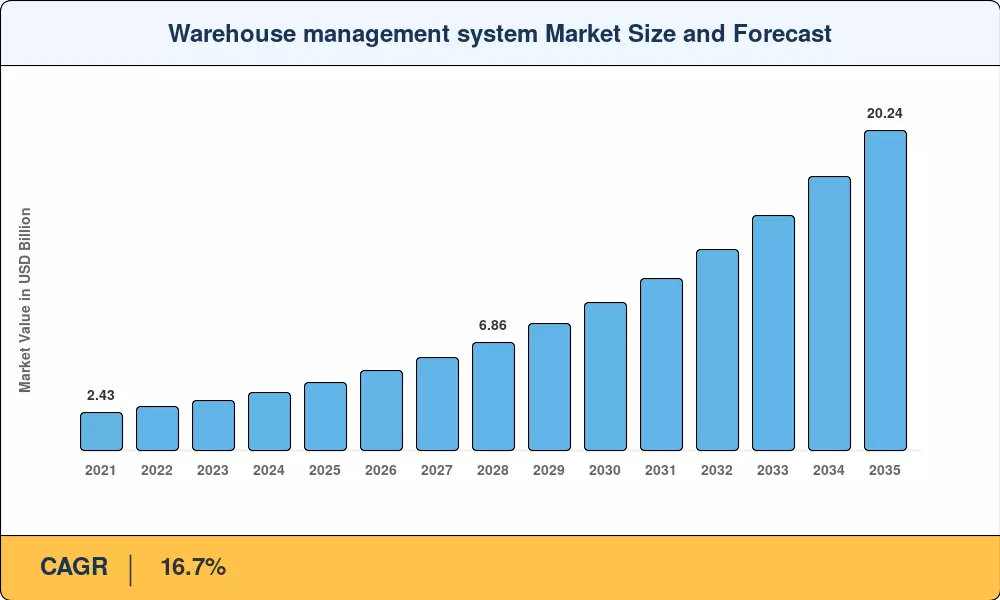Click the 2022 bar in the chart

click(x=158, y=428)
